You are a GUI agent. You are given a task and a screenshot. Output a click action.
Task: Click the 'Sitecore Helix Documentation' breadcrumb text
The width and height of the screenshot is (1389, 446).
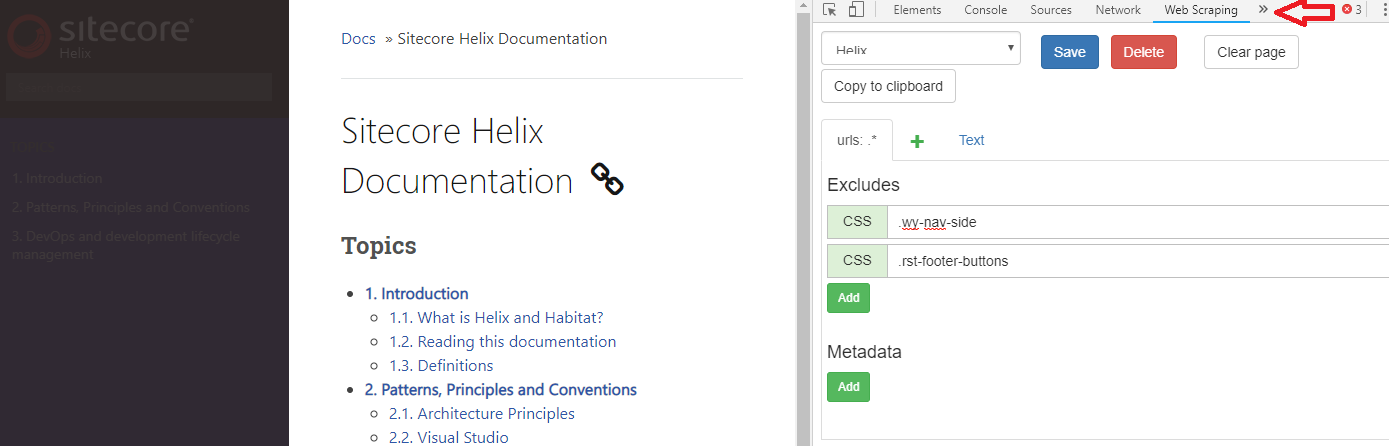tap(502, 39)
